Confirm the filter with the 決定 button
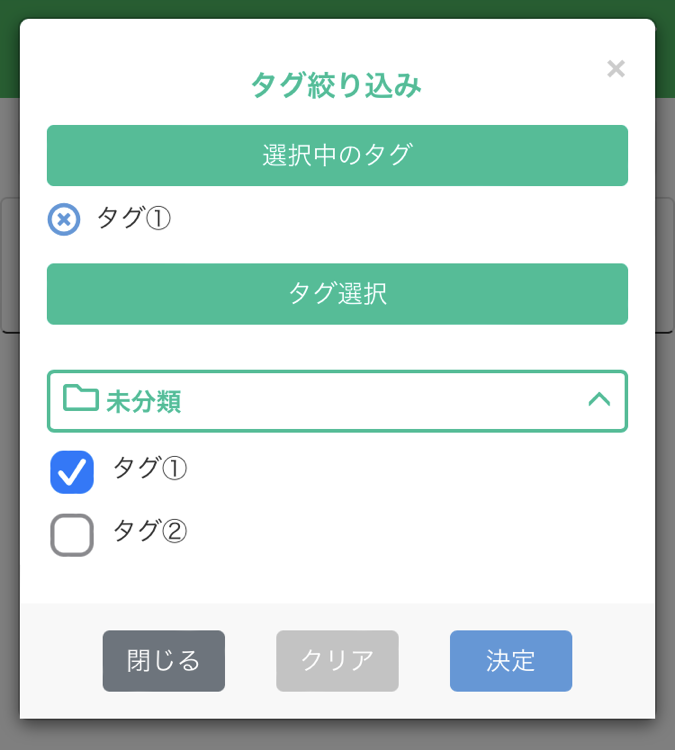This screenshot has width=675, height=750. 511,661
